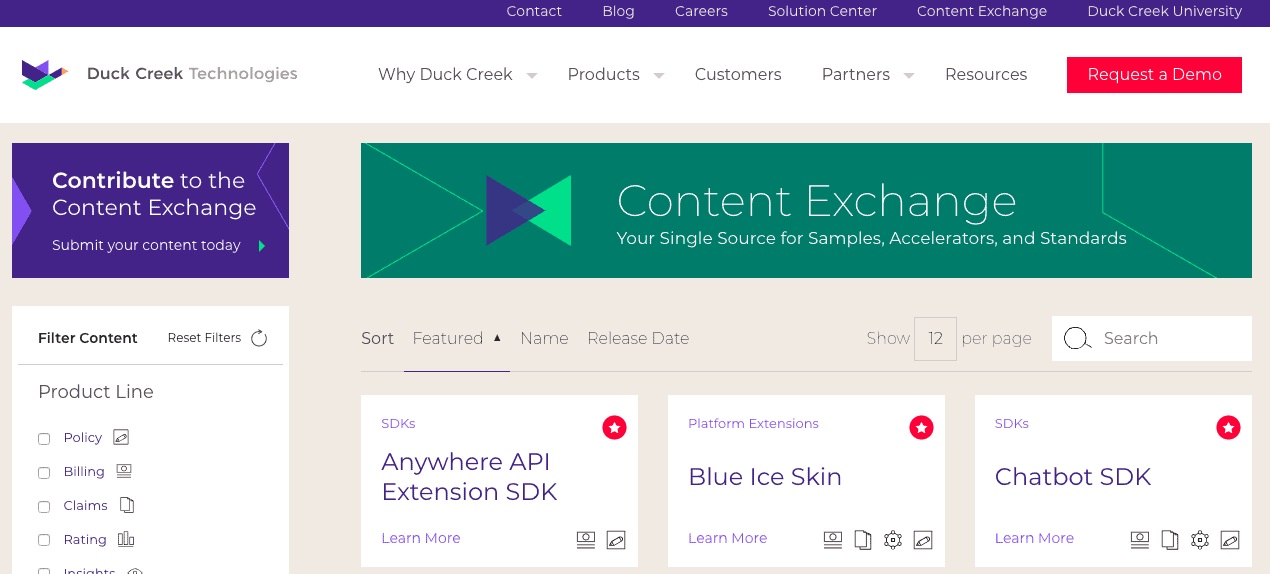Click the Policy pencil icon in filters
1270x574 pixels.
[121, 437]
